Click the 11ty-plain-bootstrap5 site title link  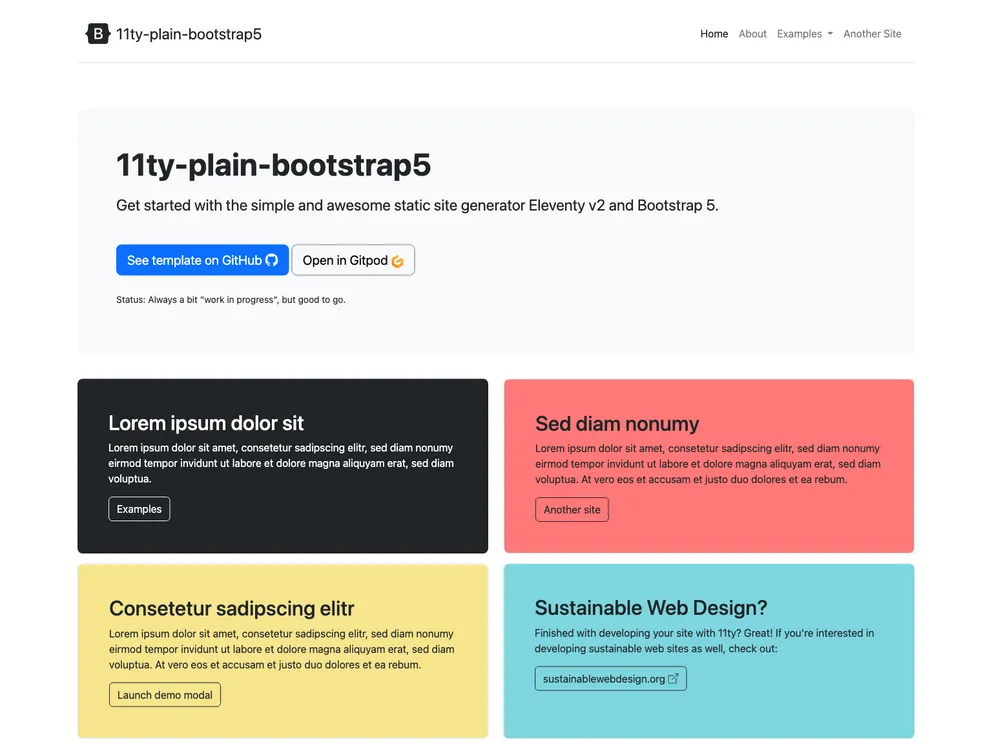tap(189, 33)
